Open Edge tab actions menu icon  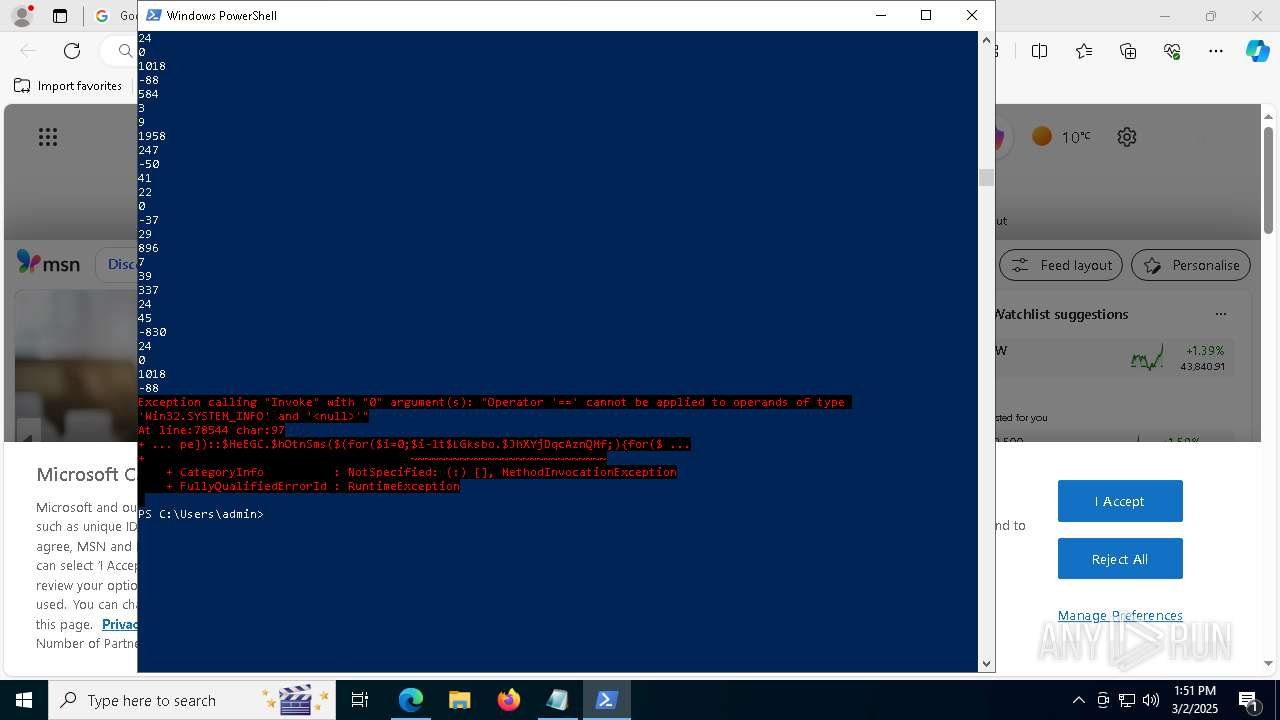point(60,16)
